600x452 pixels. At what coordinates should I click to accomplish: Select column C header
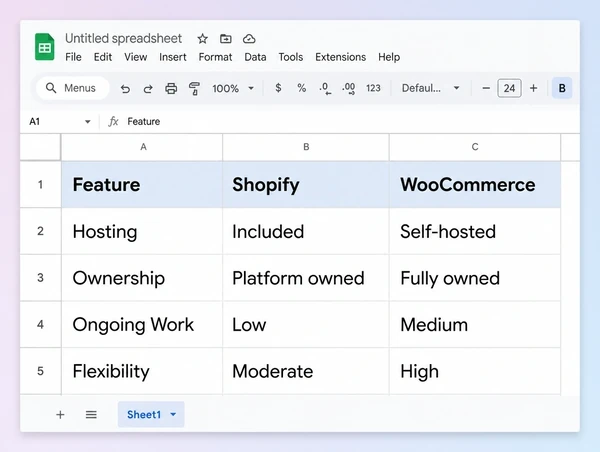point(475,147)
